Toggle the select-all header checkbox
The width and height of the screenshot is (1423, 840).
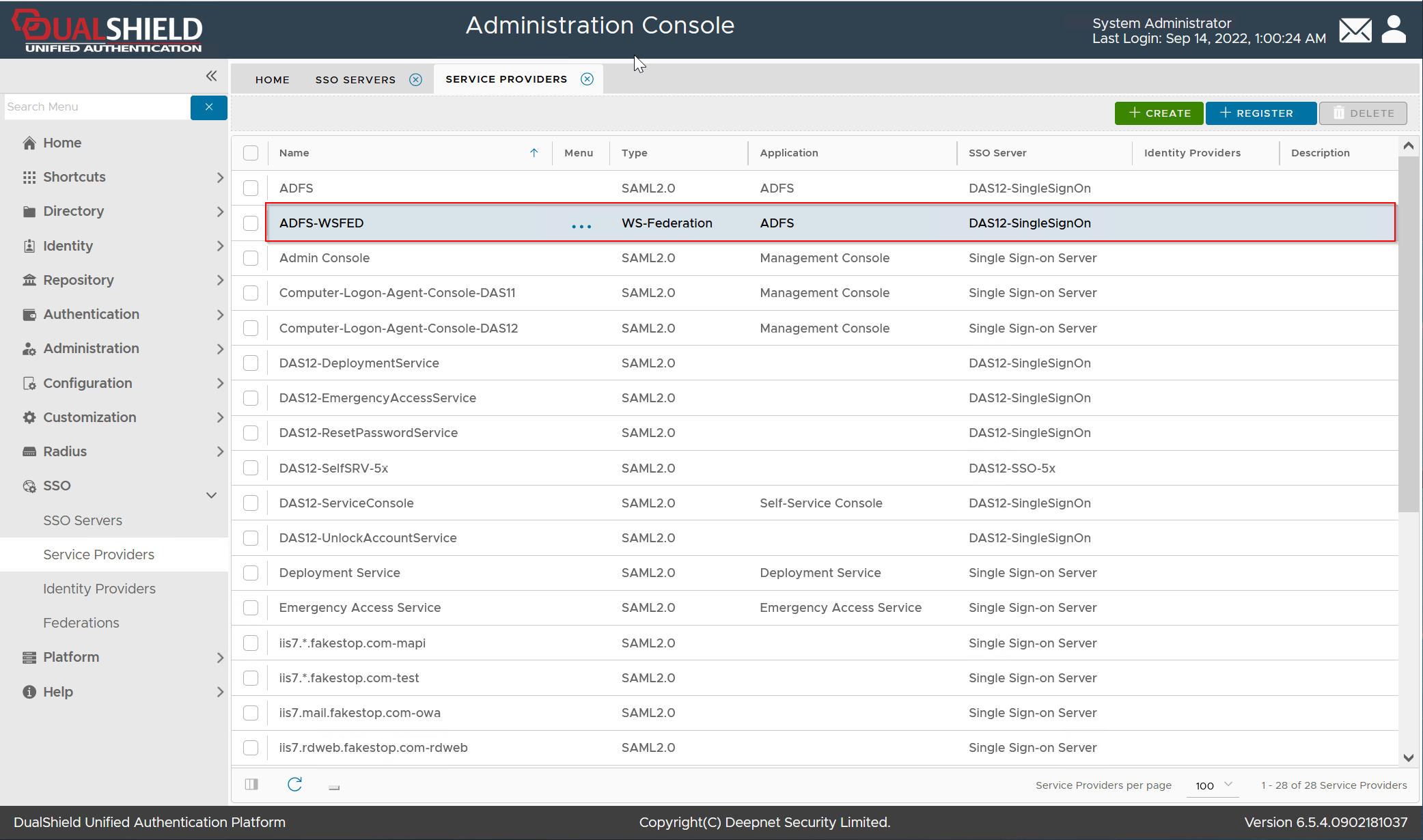(251, 153)
